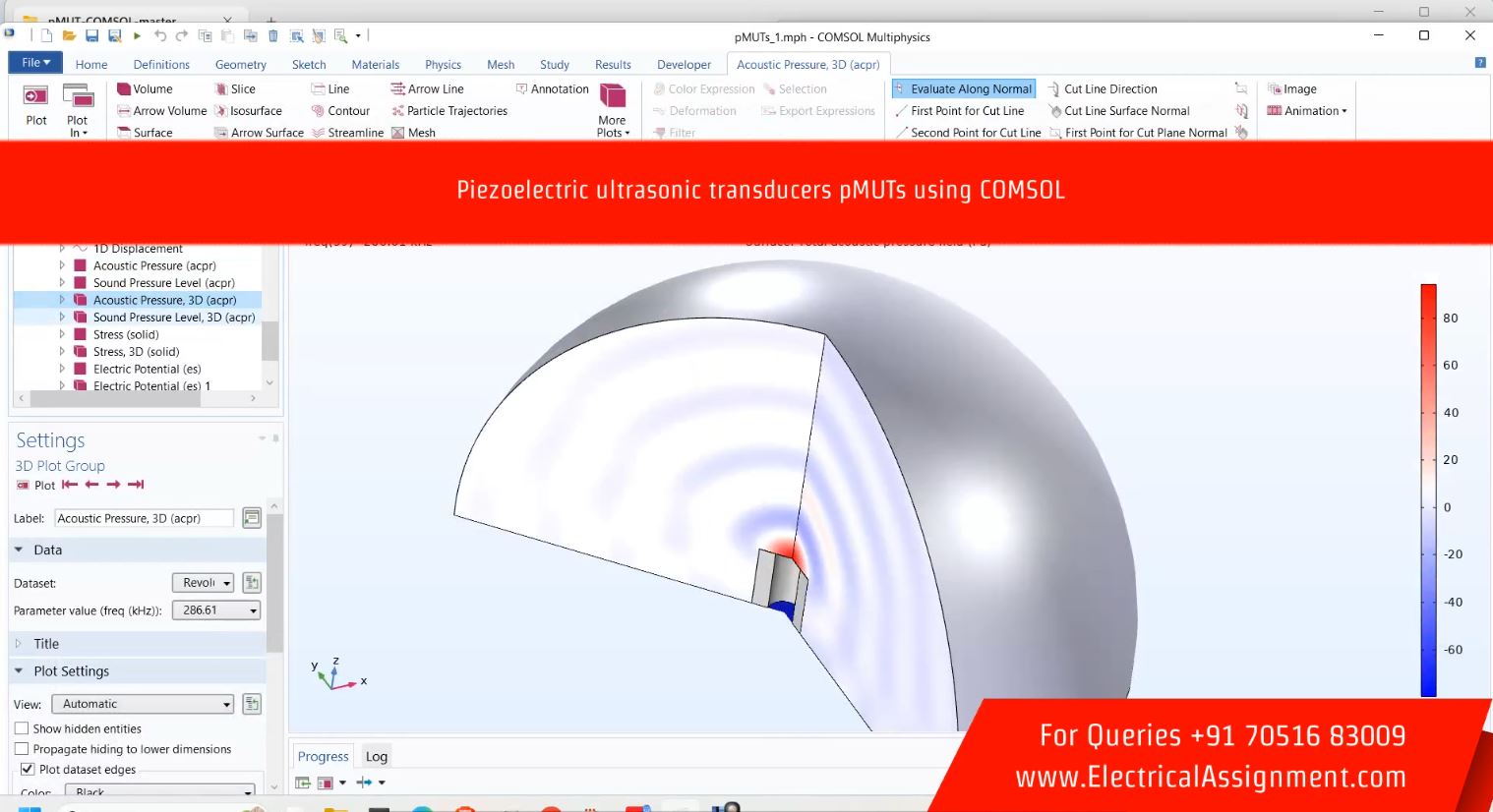Enable Show hidden entities checkbox
The height and width of the screenshot is (812, 1493).
(x=22, y=728)
